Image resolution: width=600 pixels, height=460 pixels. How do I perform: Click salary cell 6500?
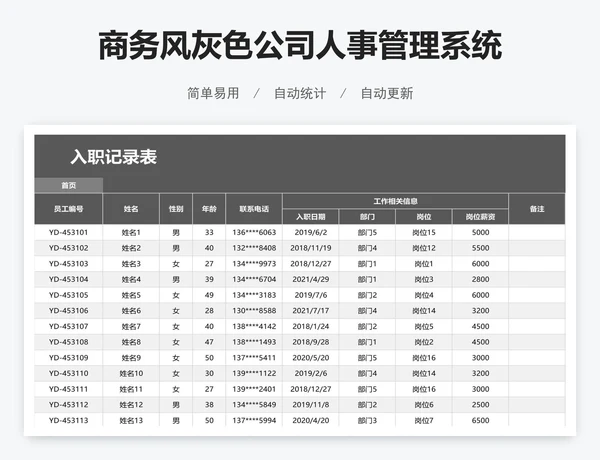[x=480, y=420]
